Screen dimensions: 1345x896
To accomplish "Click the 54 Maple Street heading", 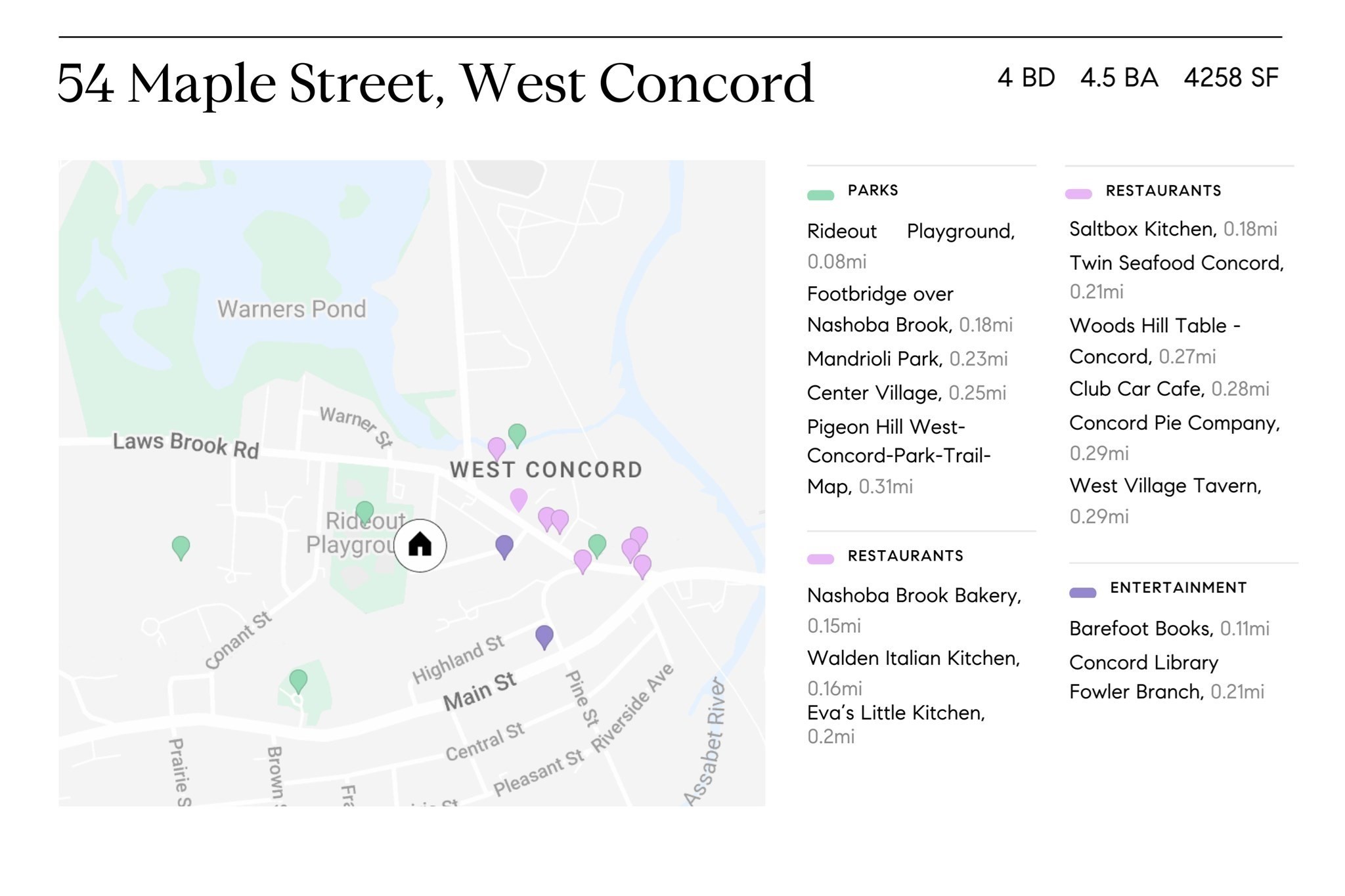I will (x=435, y=83).
